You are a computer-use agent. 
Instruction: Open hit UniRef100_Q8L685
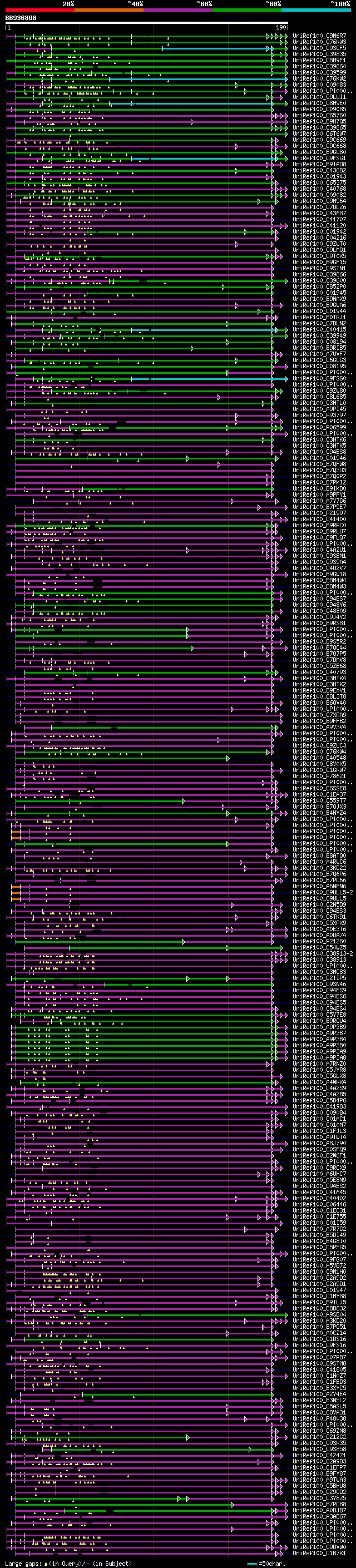click(319, 397)
